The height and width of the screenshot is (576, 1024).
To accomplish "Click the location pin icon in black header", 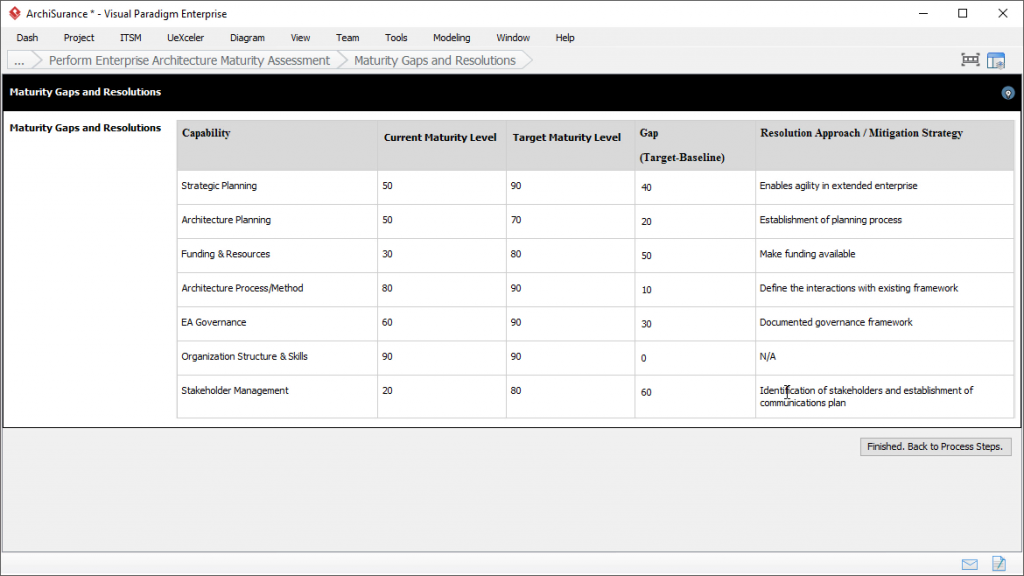I will tap(1008, 93).
